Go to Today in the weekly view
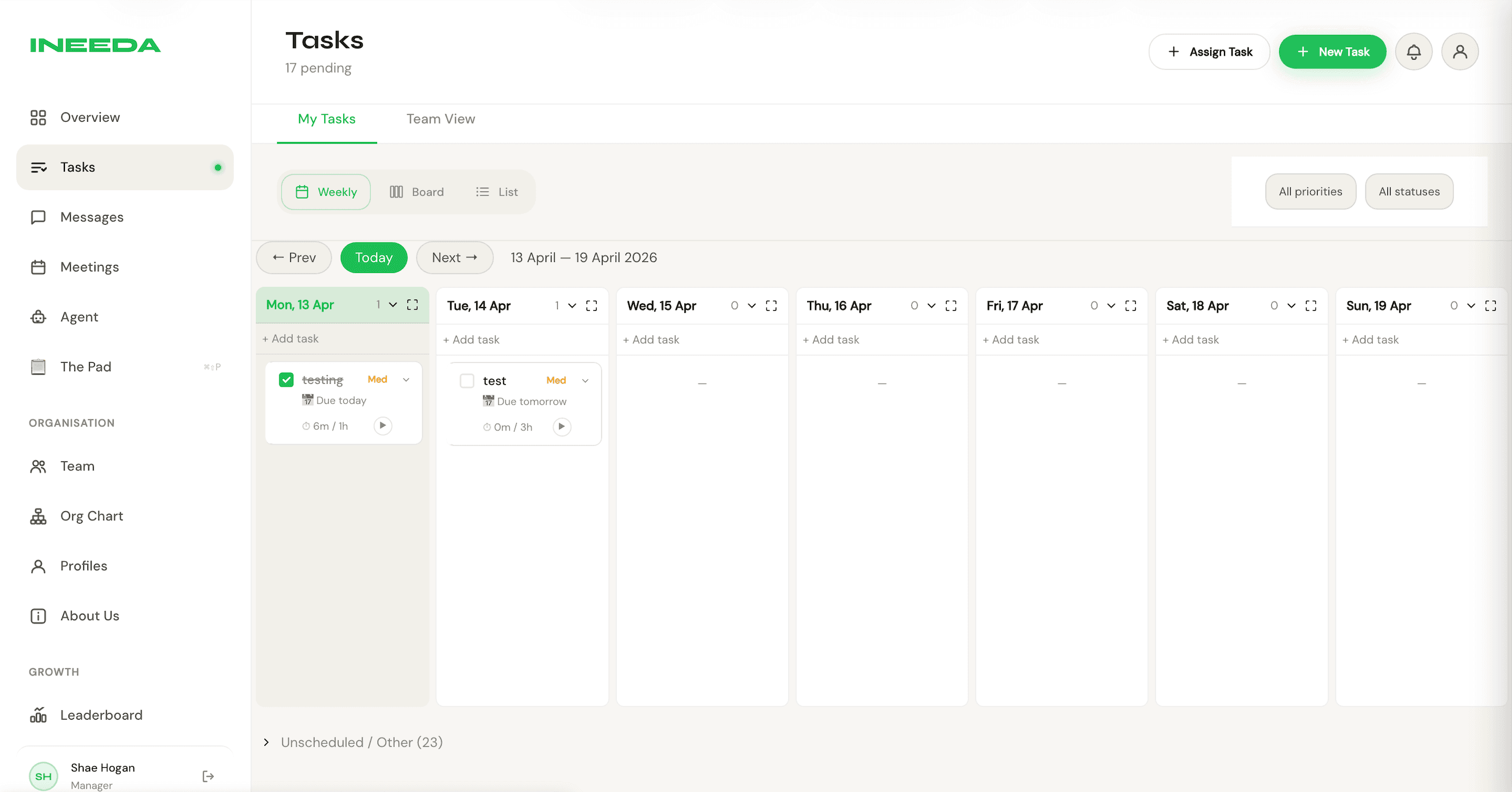This screenshot has height=792, width=1512. (373, 257)
